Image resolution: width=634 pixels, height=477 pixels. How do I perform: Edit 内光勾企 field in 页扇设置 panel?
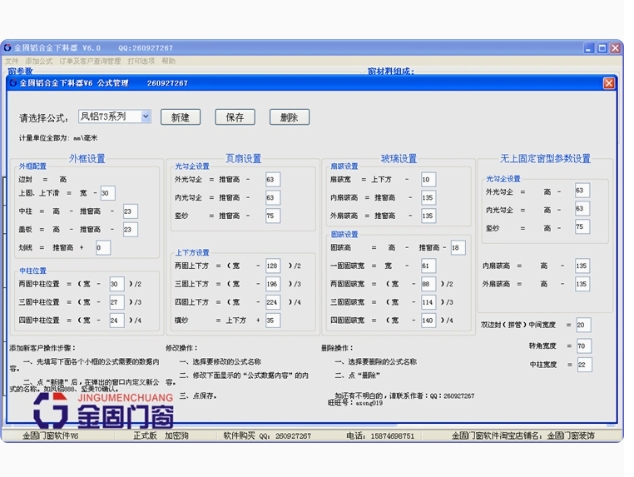[273, 197]
